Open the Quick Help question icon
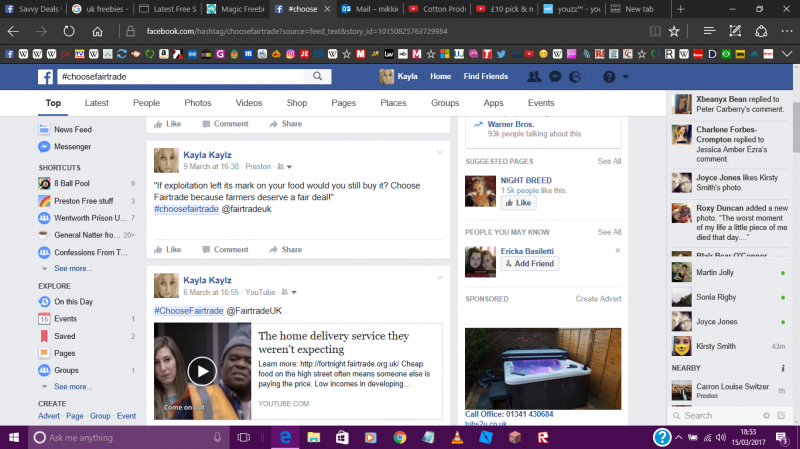800x449 pixels. 609,77
